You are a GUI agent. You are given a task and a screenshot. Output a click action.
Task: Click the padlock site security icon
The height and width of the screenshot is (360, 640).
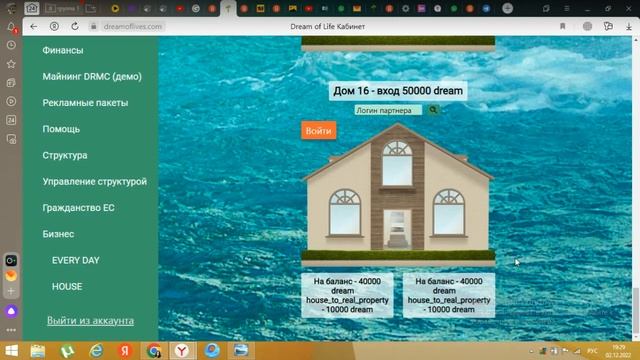(x=93, y=27)
